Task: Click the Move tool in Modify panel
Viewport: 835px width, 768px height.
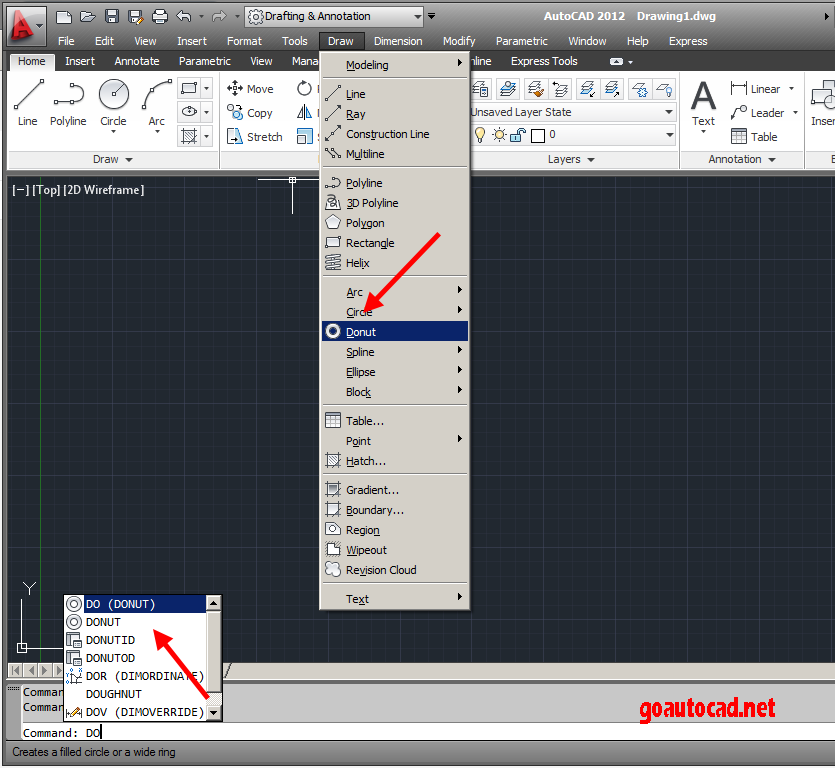Action: pyautogui.click(x=249, y=88)
